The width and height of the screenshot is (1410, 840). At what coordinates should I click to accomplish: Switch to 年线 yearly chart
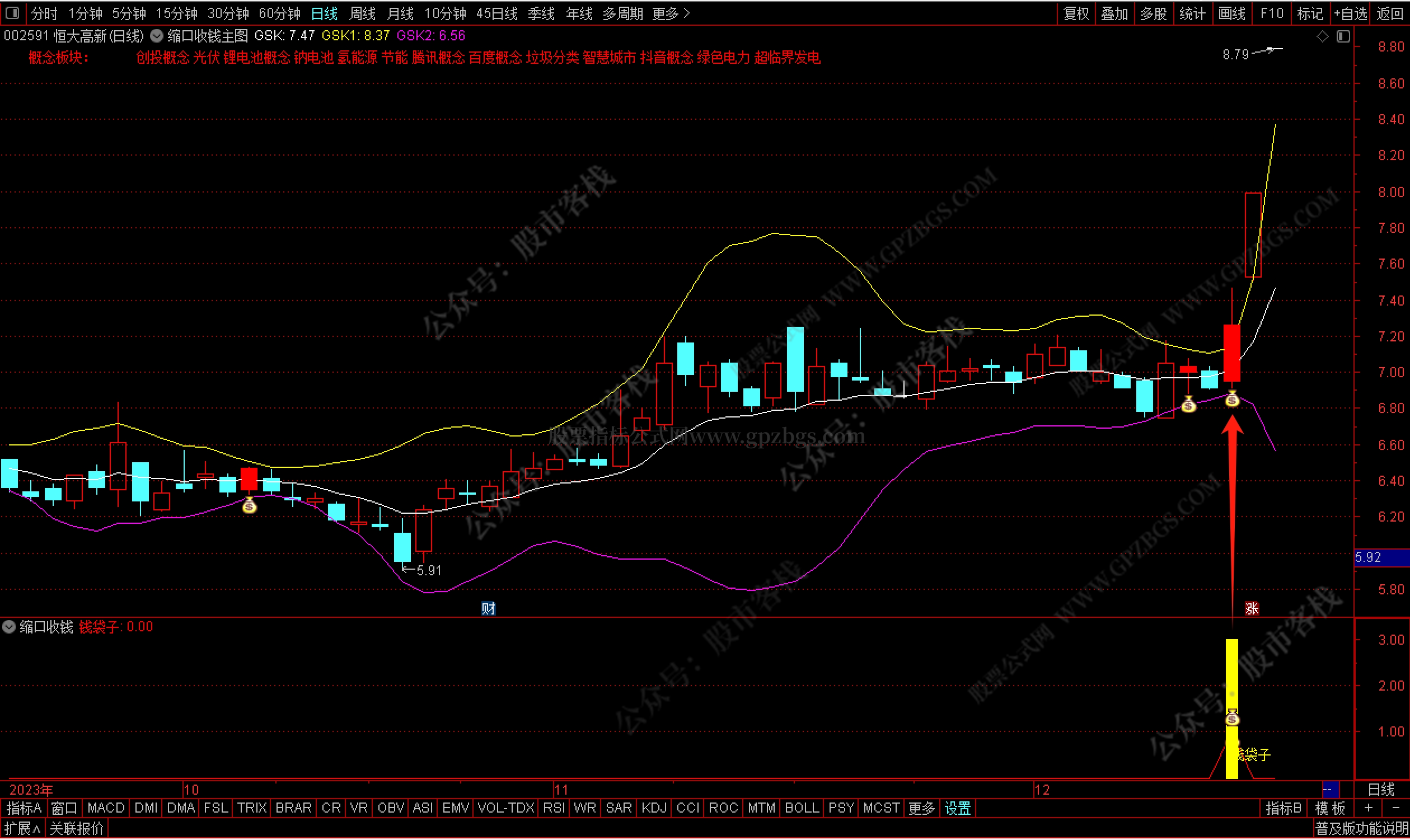[579, 13]
